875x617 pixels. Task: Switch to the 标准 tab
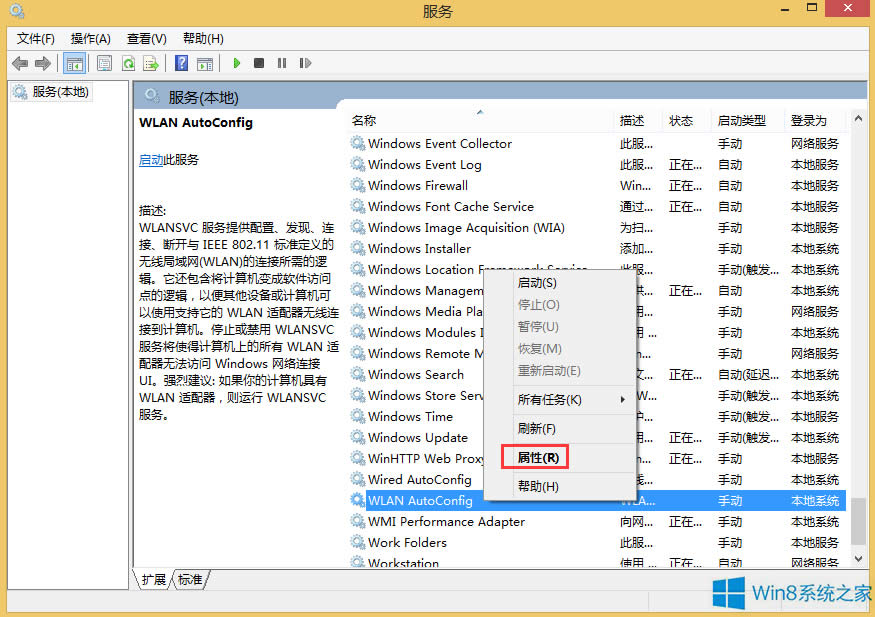click(x=190, y=578)
